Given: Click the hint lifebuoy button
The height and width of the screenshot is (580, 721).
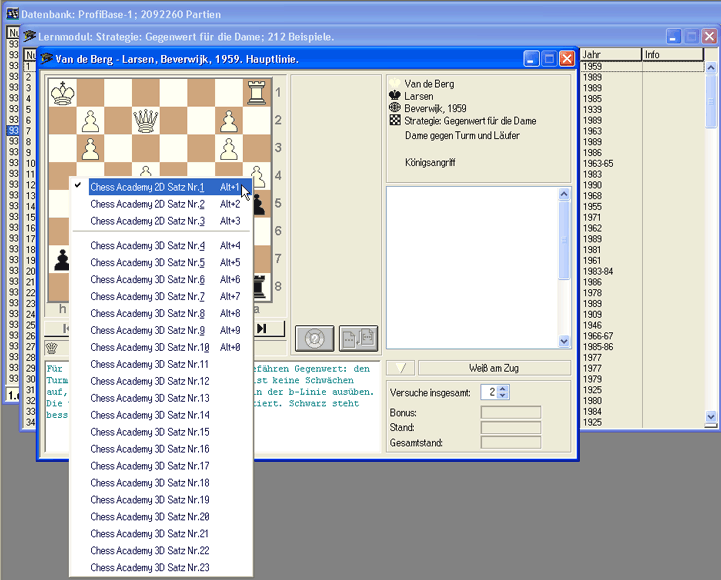Looking at the screenshot, I should [x=315, y=339].
